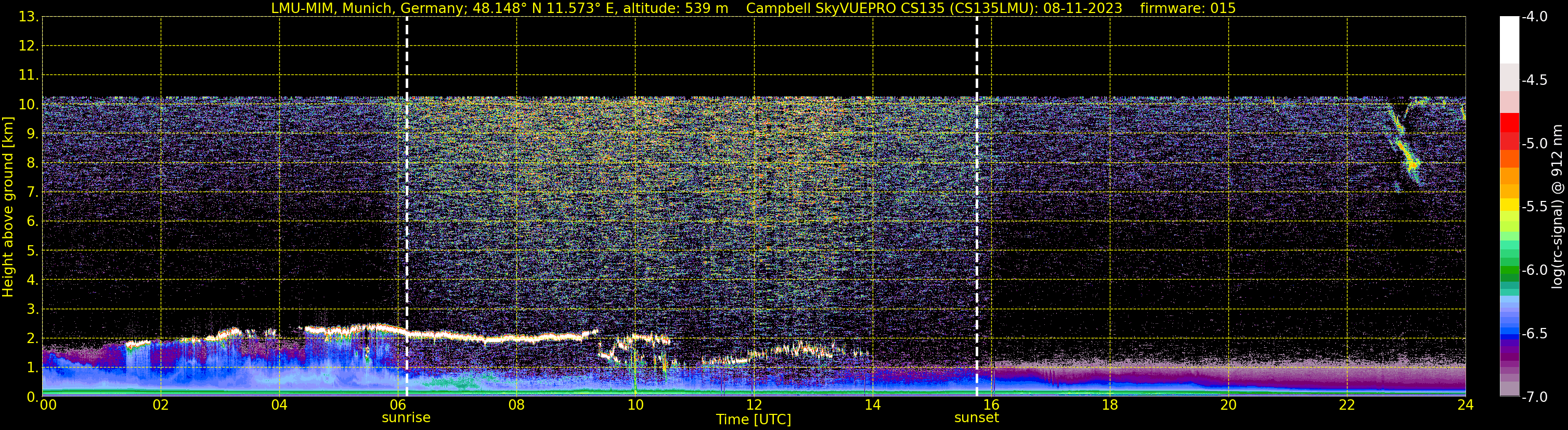Click the colorbar label log(rc-signal) @ 912 nm

click(x=1558, y=207)
